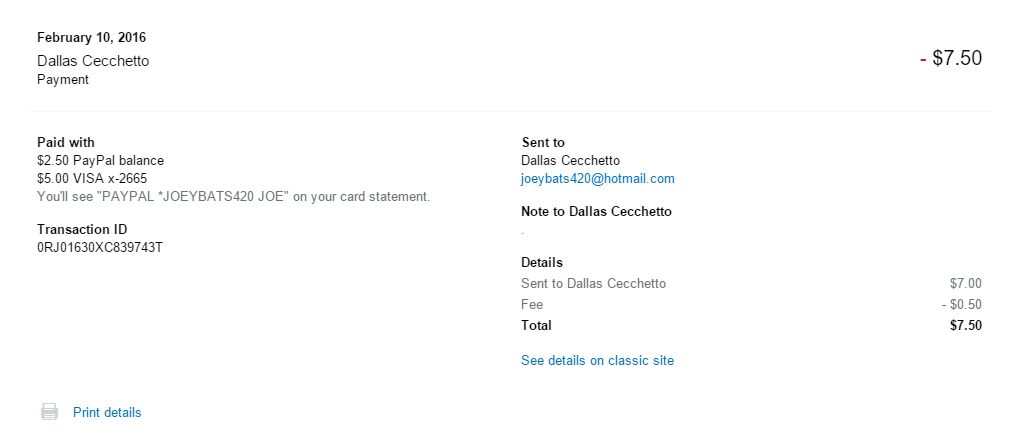This screenshot has height=439, width=1030.
Task: Click the Note to Dallas Cecchetto heading
Action: pos(596,211)
